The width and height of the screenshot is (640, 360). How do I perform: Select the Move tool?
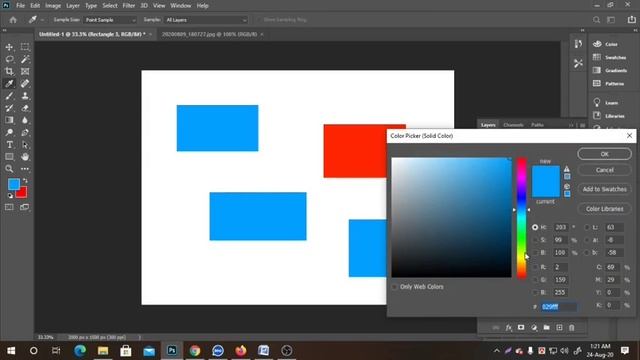(x=9, y=47)
